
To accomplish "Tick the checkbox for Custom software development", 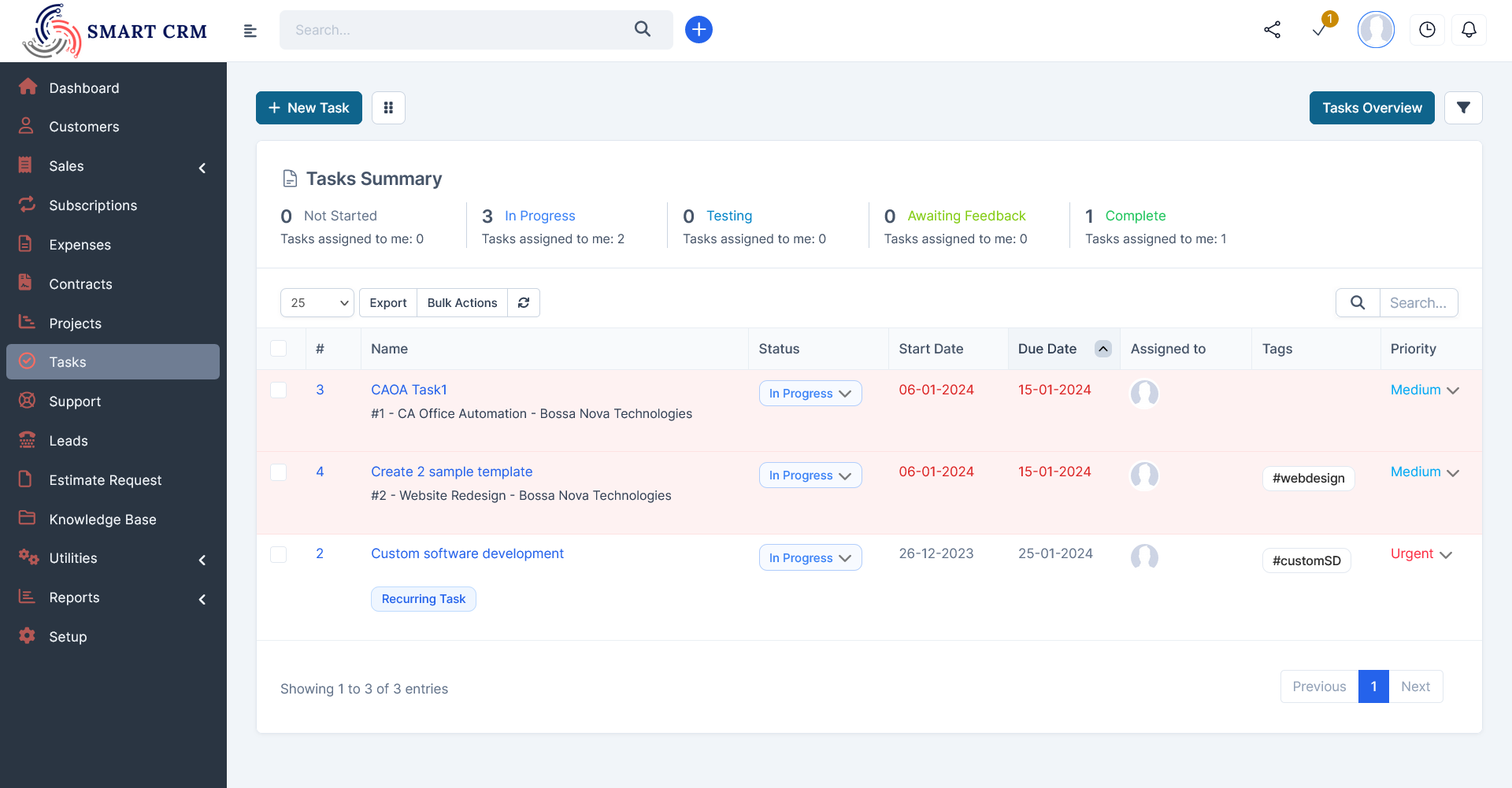I will point(279,554).
